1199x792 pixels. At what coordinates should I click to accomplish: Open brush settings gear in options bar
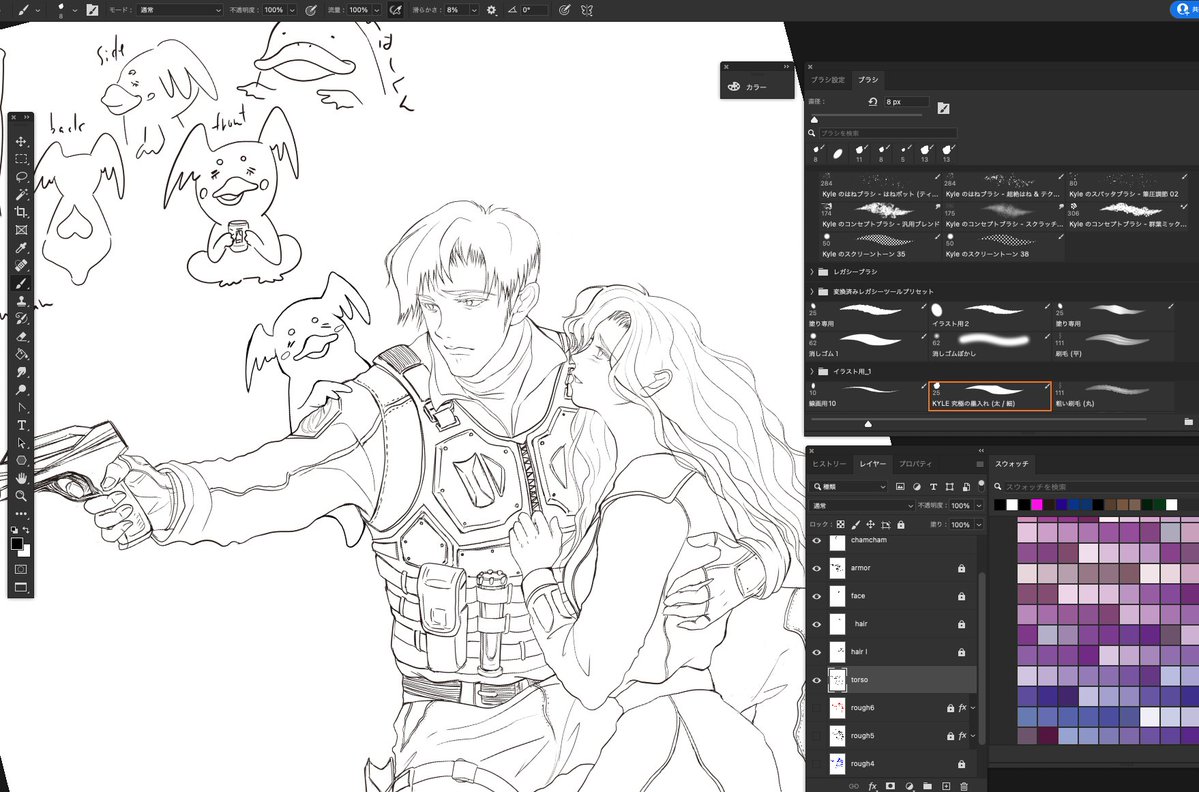(x=491, y=10)
